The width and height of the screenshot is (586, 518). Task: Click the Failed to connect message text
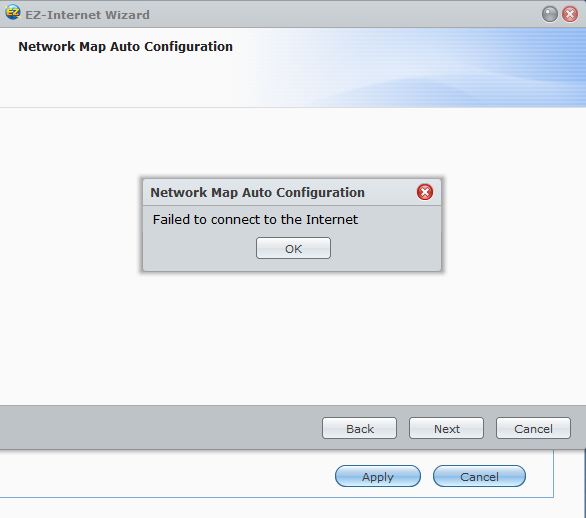click(x=255, y=219)
